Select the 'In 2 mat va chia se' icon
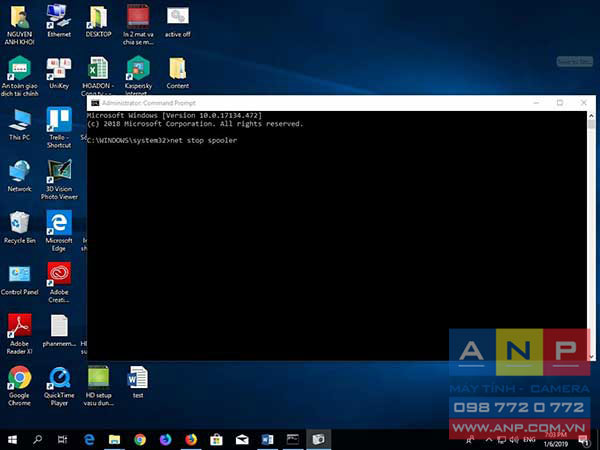 pos(138,16)
